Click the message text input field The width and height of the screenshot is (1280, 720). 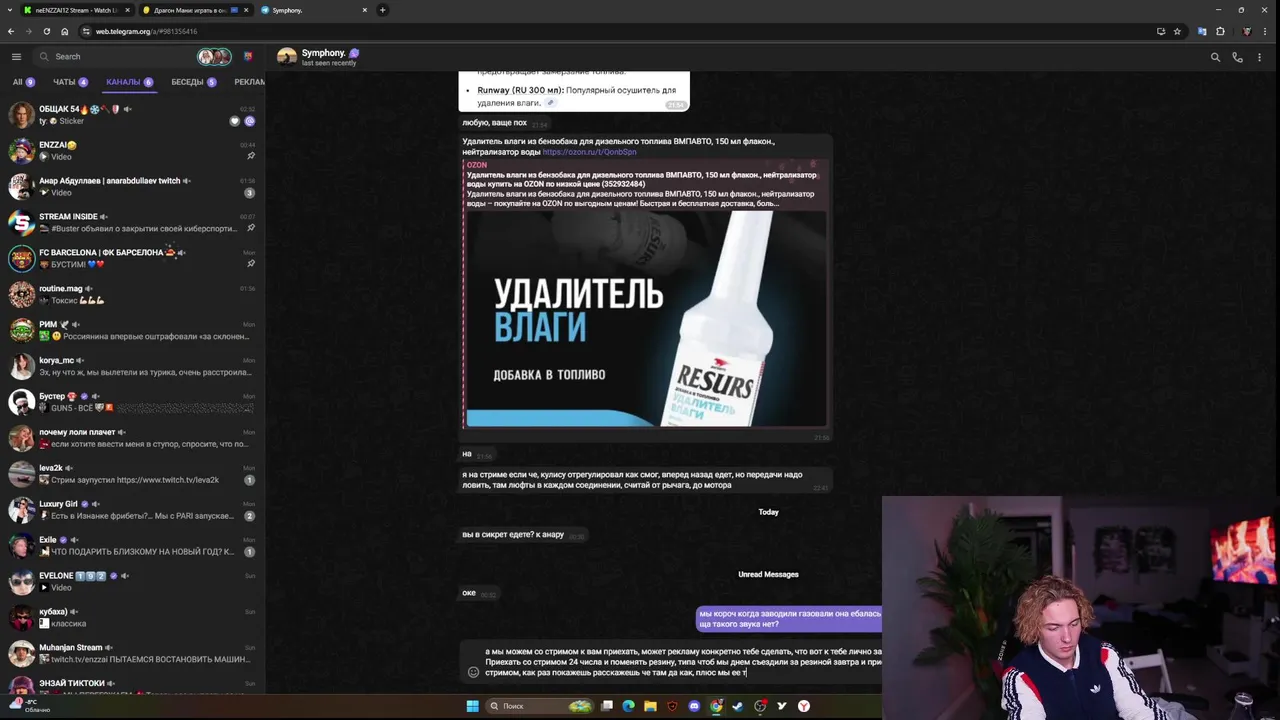[x=683, y=662]
